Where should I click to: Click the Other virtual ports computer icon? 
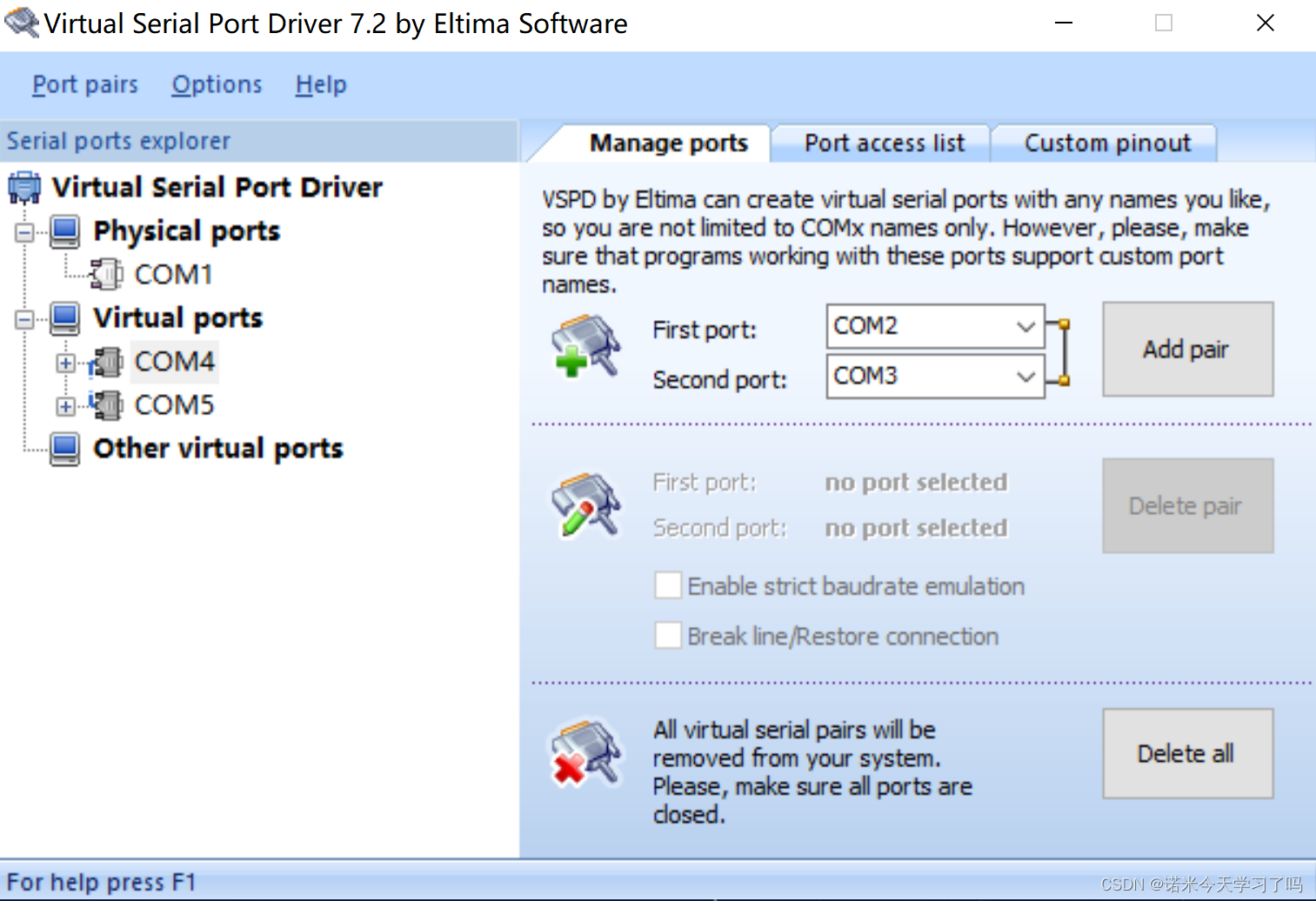64,449
